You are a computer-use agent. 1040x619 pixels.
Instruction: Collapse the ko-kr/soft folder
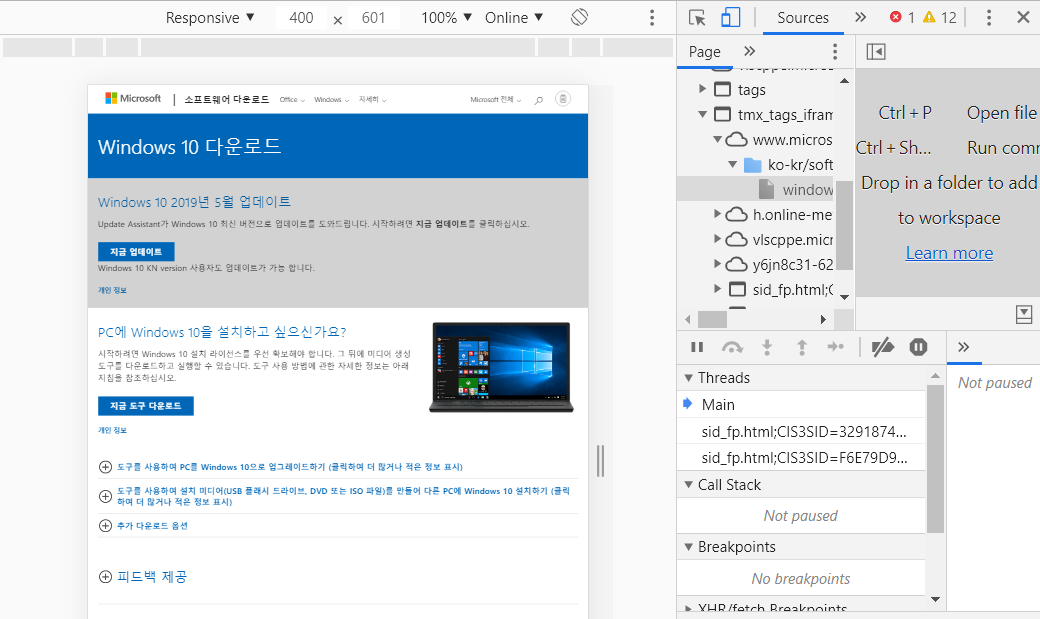(732, 164)
